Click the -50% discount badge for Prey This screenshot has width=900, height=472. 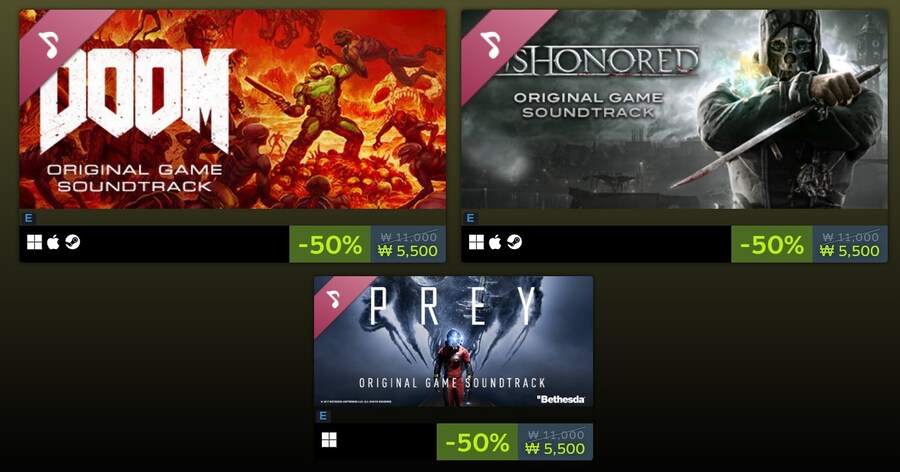click(478, 442)
